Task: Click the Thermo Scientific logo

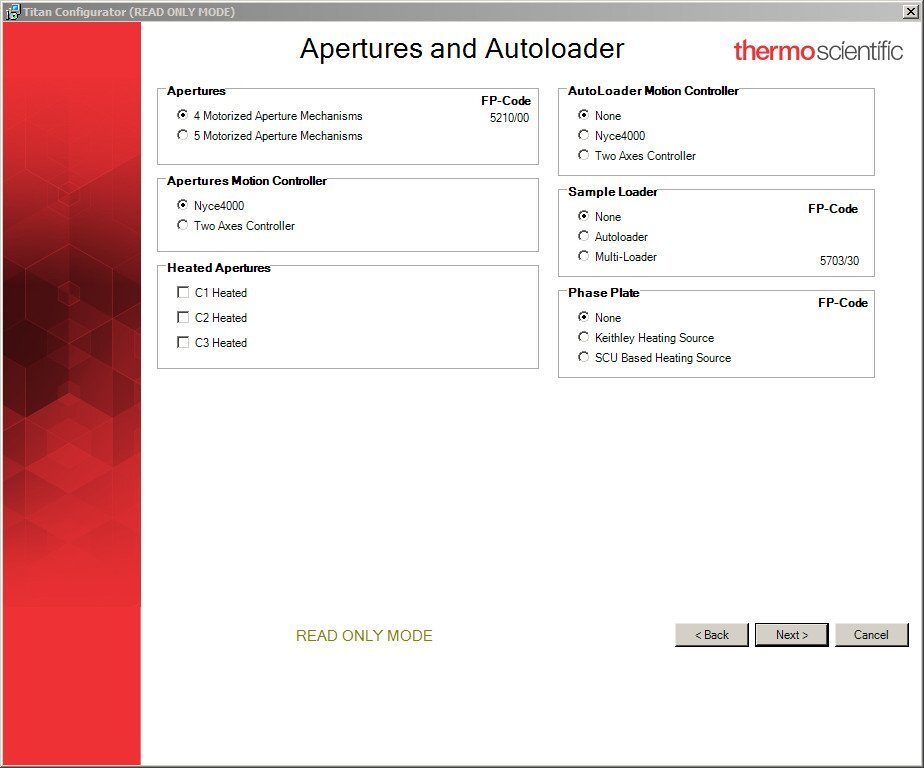Action: tap(818, 51)
